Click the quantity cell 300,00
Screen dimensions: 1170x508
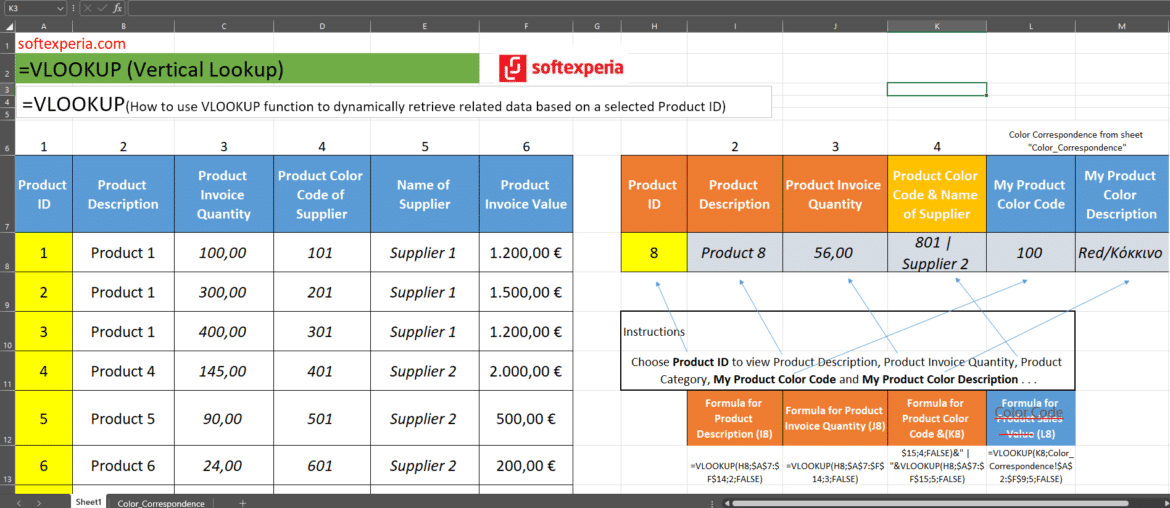click(224, 292)
